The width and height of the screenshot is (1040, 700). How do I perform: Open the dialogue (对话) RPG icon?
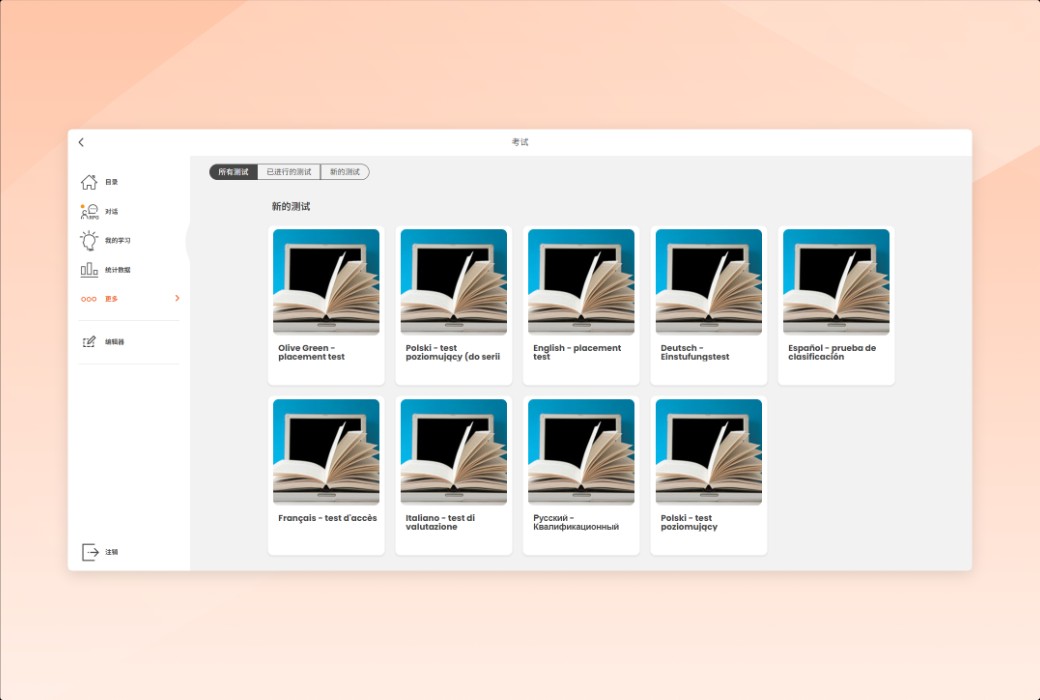pyautogui.click(x=89, y=211)
